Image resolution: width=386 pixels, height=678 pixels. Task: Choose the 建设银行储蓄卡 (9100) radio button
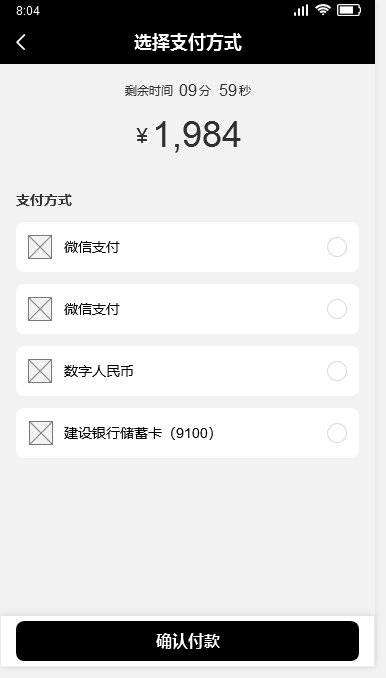coord(337,433)
